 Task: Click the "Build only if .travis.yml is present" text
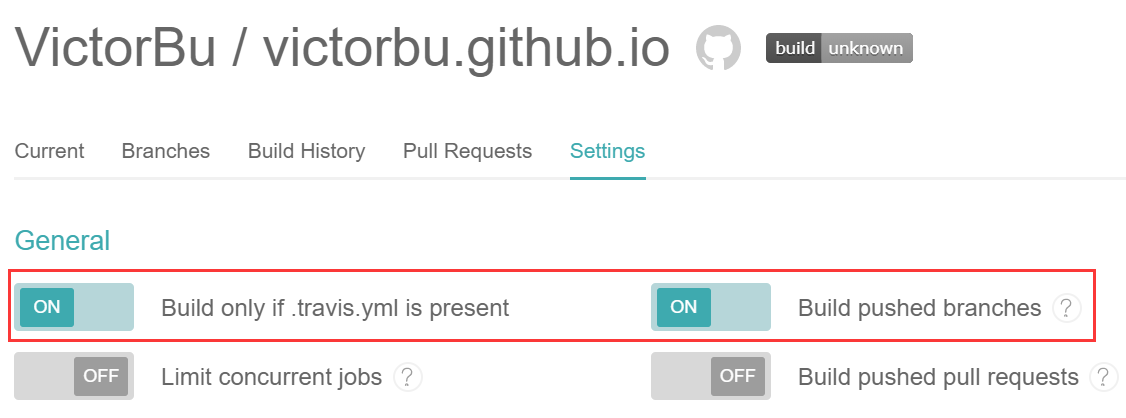[x=335, y=308]
